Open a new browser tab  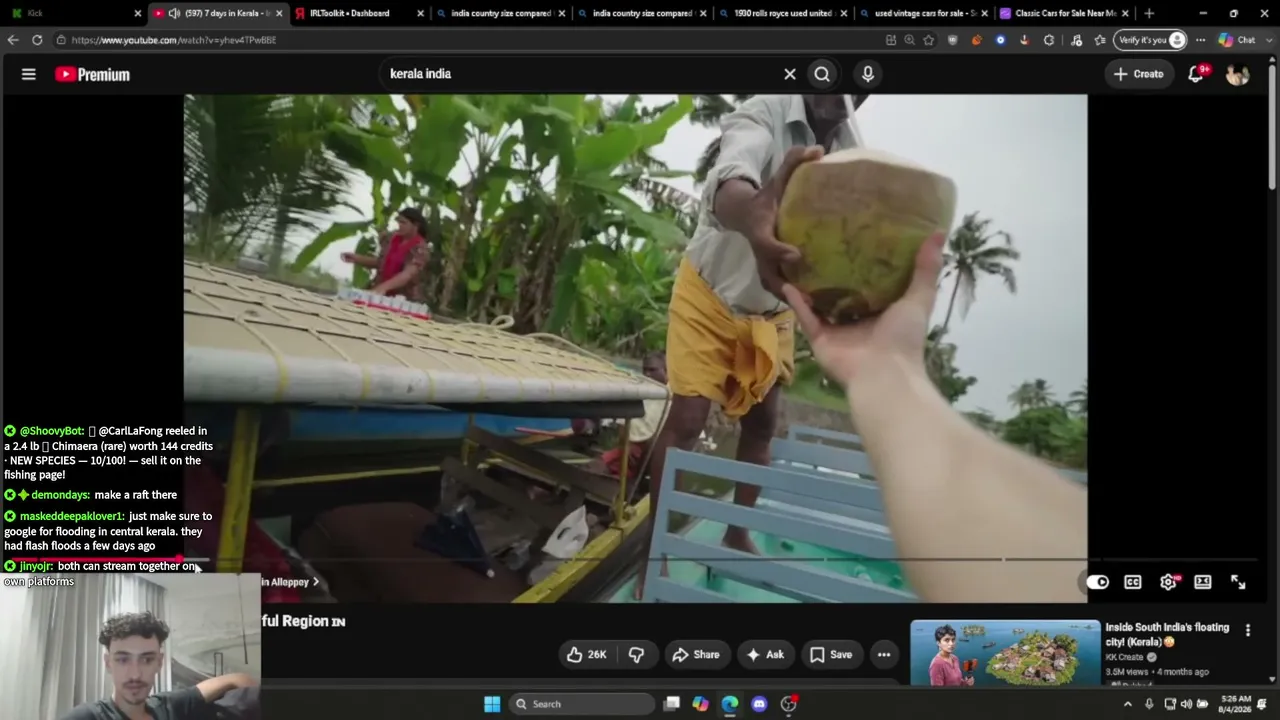(x=1149, y=13)
